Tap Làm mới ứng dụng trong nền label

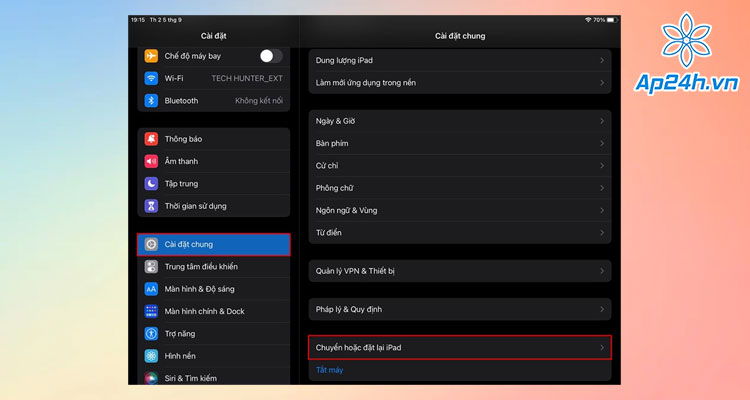tap(365, 83)
